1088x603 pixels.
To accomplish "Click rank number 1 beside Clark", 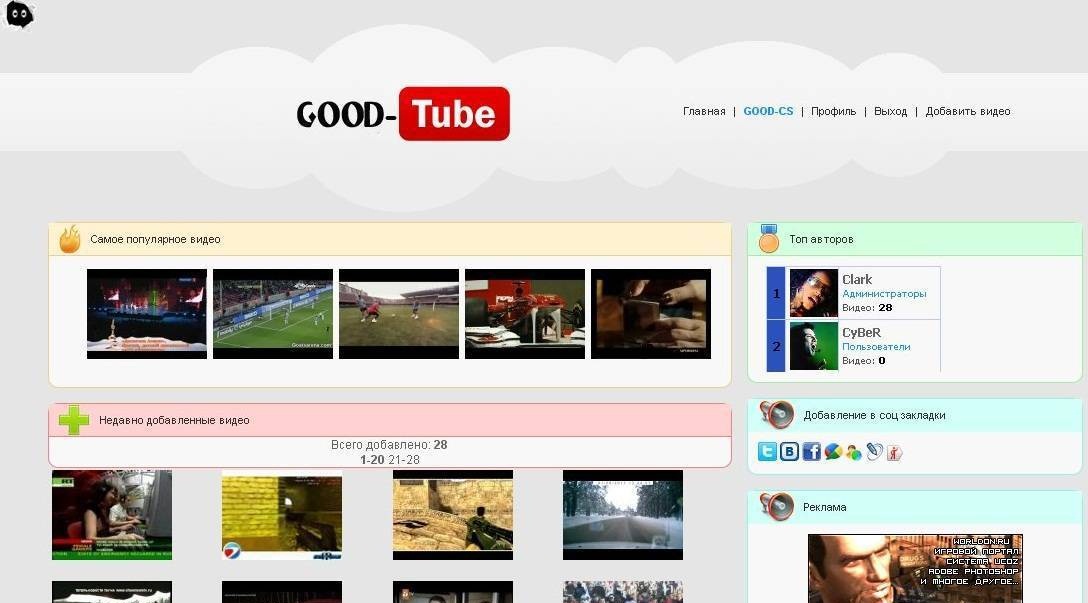I will [x=776, y=293].
